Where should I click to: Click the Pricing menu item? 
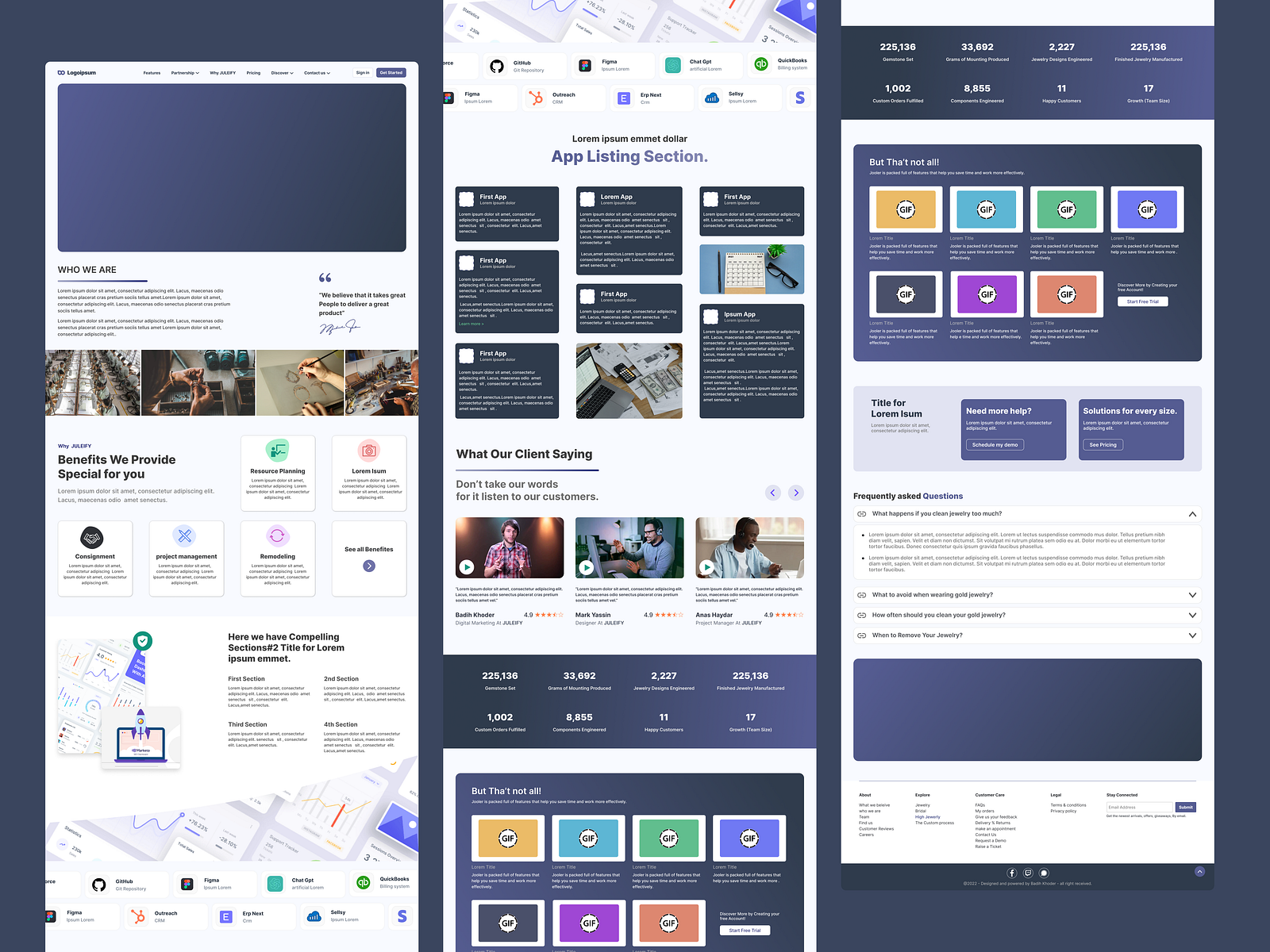(253, 72)
